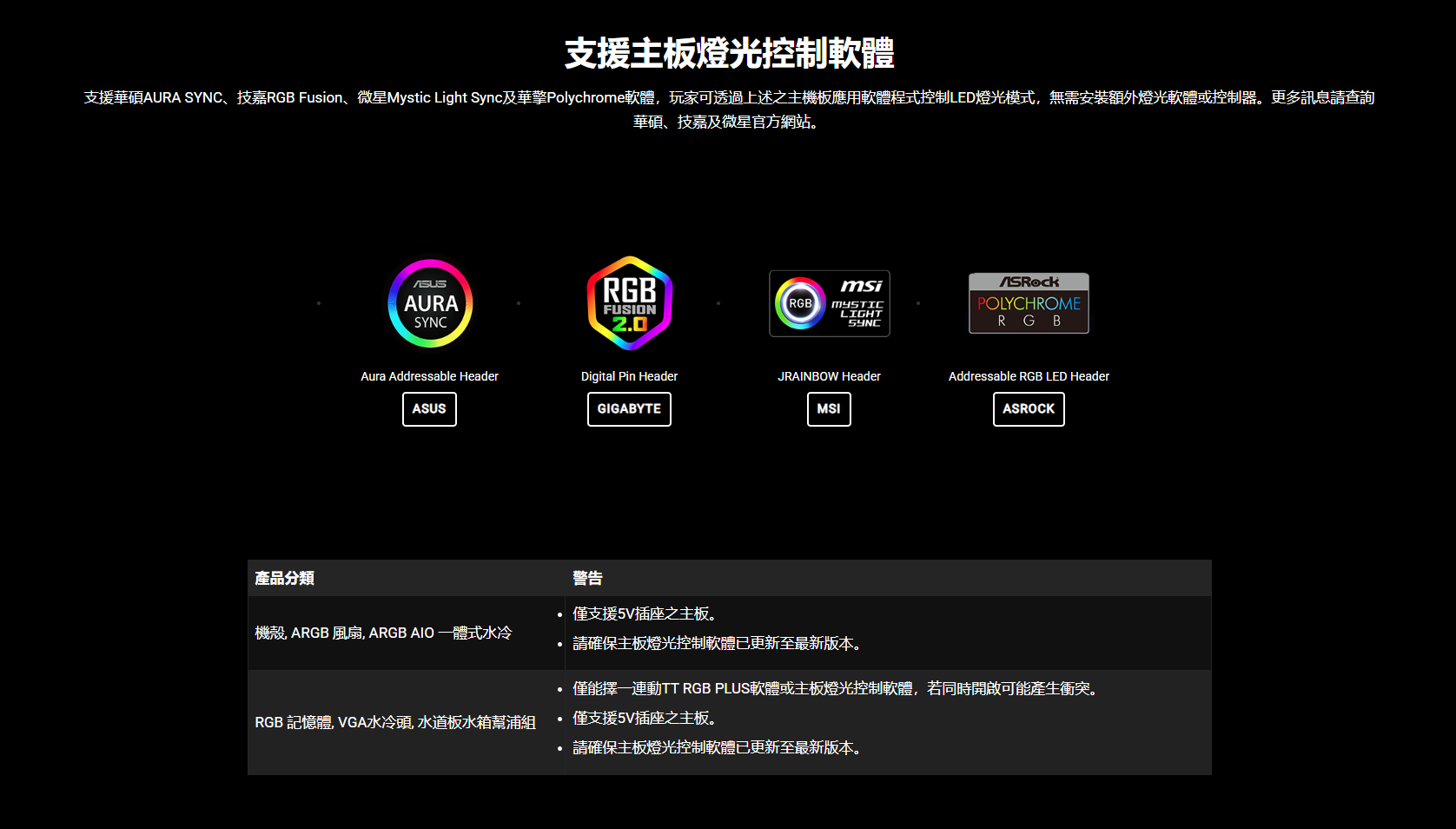Click the Addressable RGB LED Header label
Screen dimensions: 1456x829
click(x=1029, y=376)
